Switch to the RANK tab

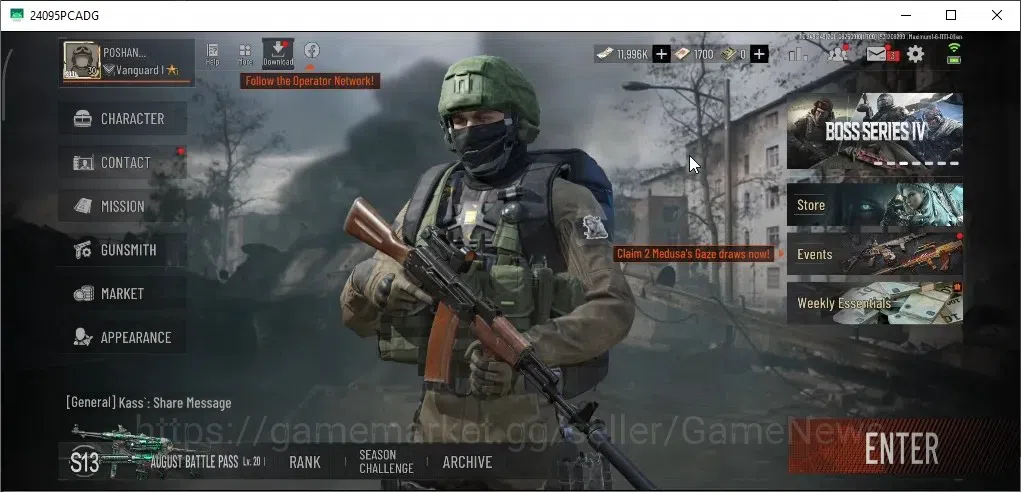pos(305,462)
